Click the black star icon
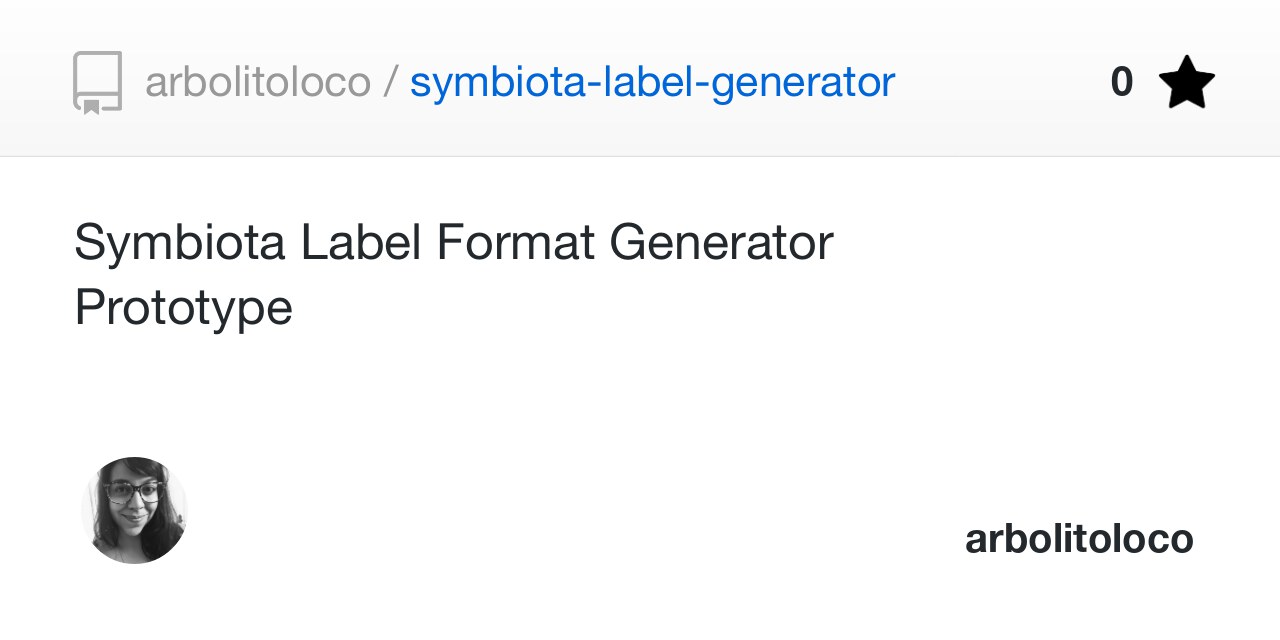Screen dimensions: 1280x640 click(1186, 83)
